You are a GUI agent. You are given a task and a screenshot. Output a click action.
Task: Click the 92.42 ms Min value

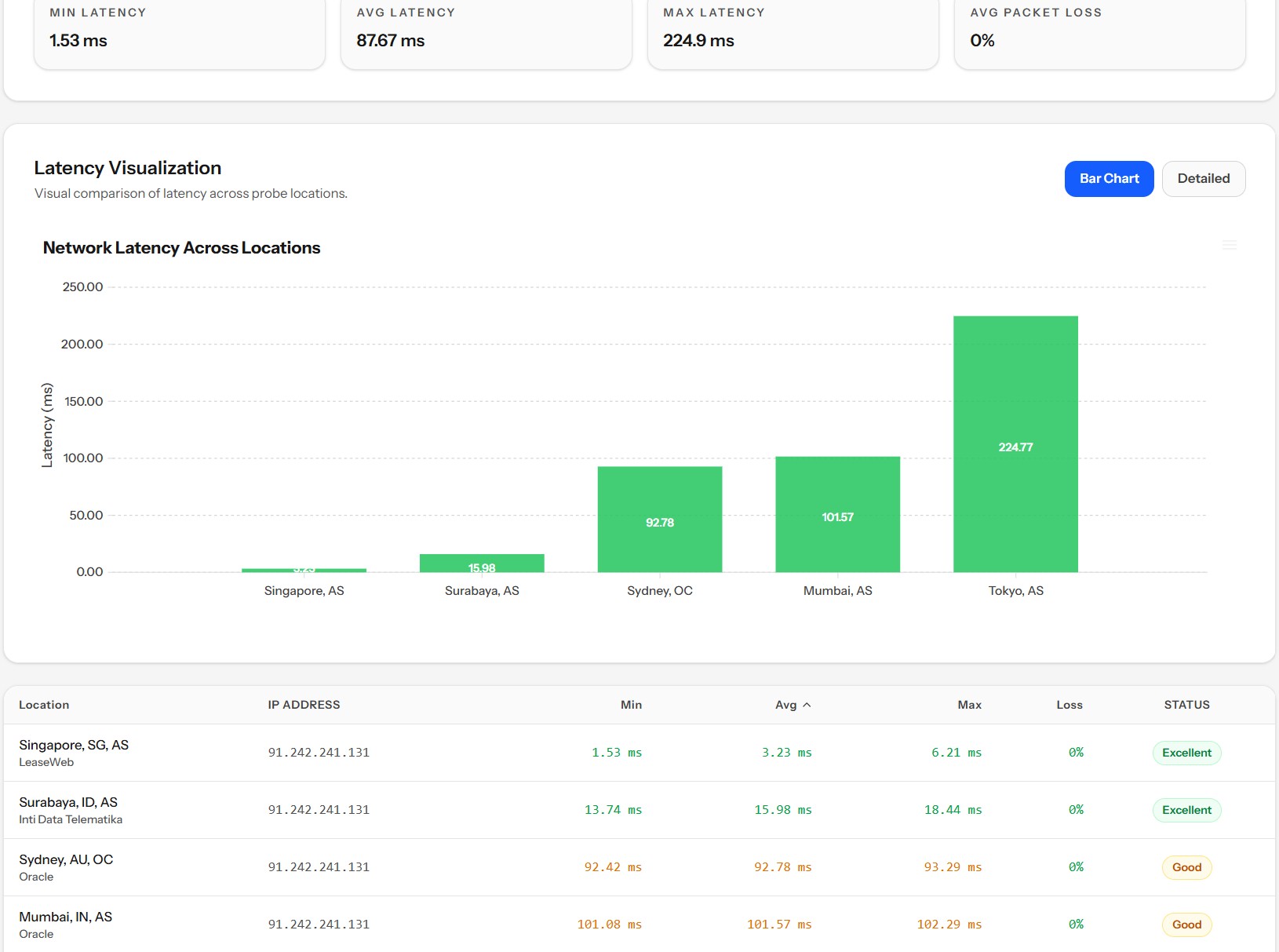coord(613,867)
